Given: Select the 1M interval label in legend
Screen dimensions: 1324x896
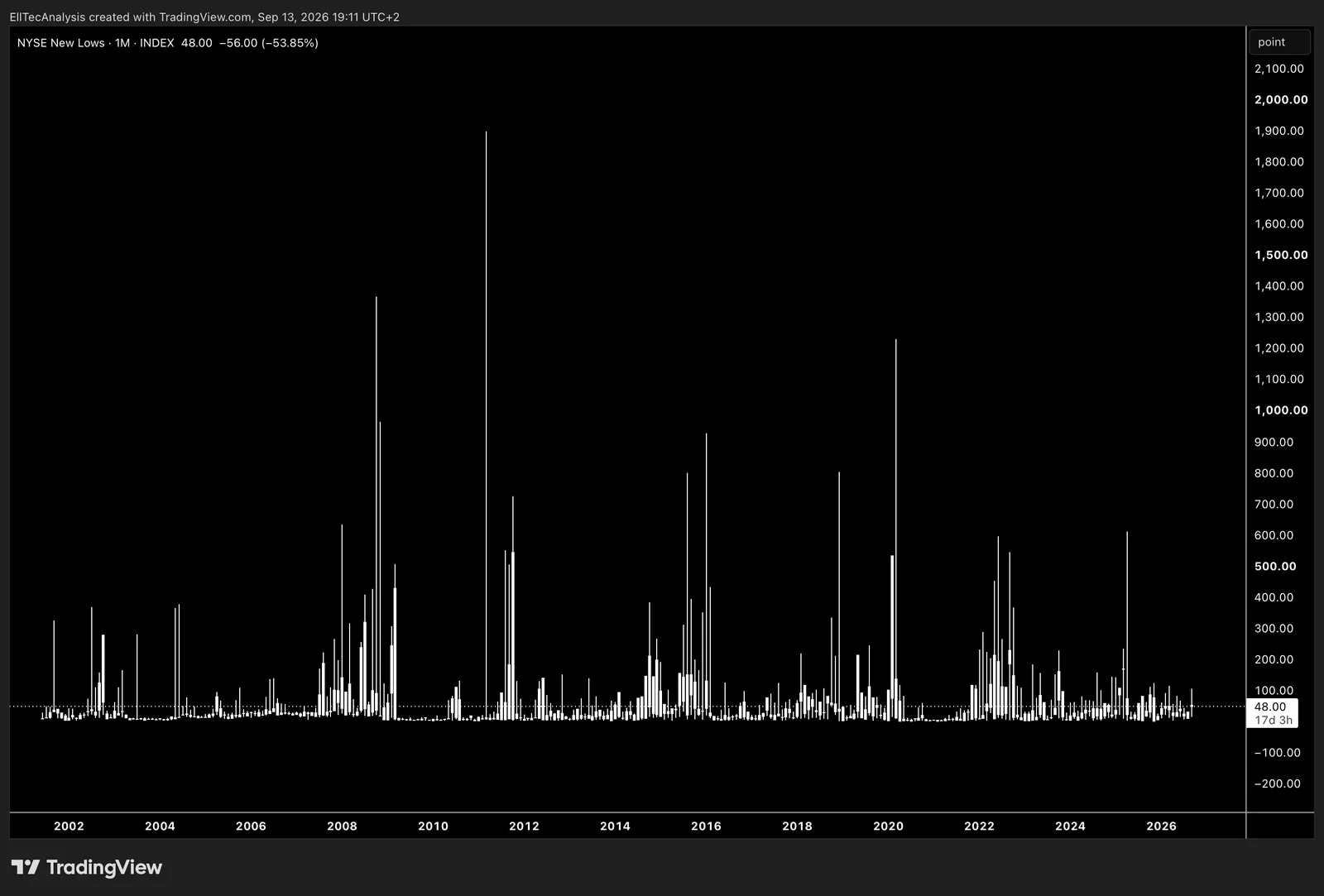Looking at the screenshot, I should [122, 43].
